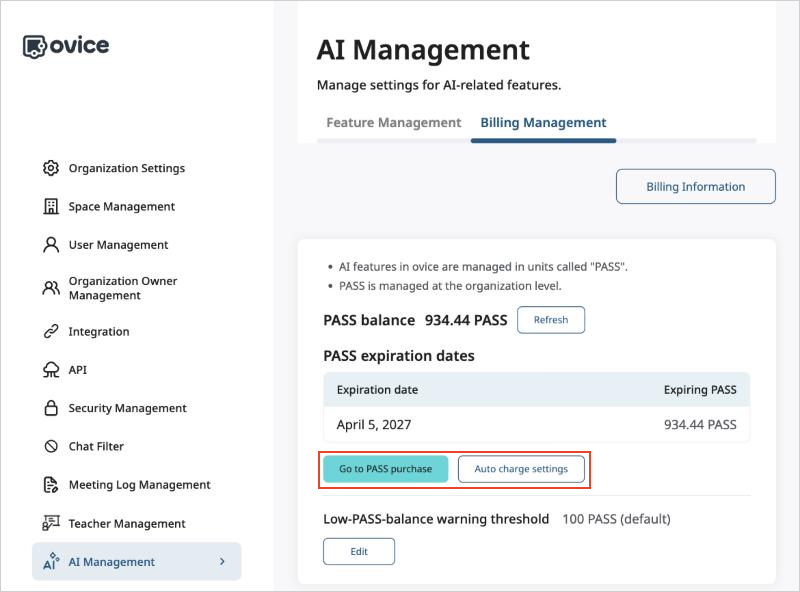Open Meeting Log Management
Screen dimensions: 800x592
(139, 485)
